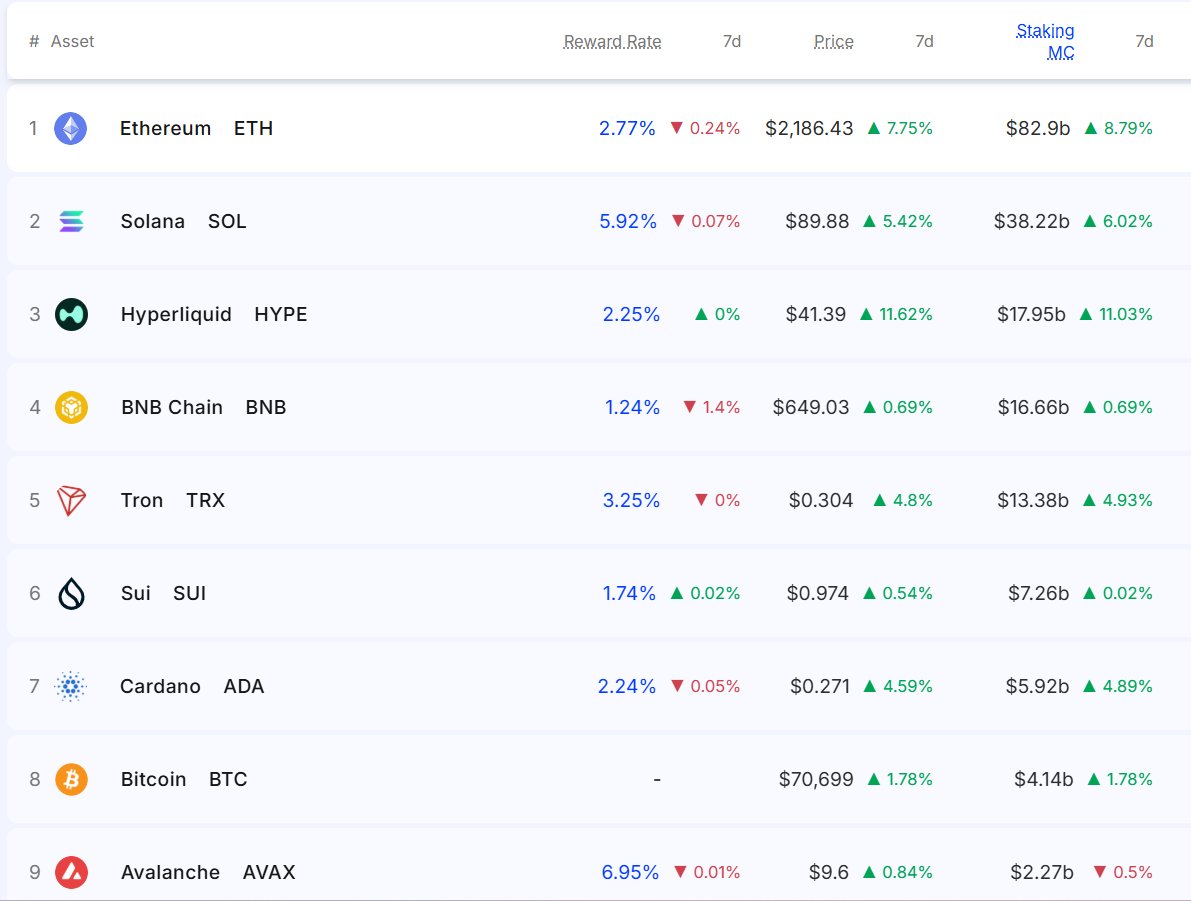Open the Bitcoin asset name
Screen dimensions: 1191x901
click(x=153, y=779)
